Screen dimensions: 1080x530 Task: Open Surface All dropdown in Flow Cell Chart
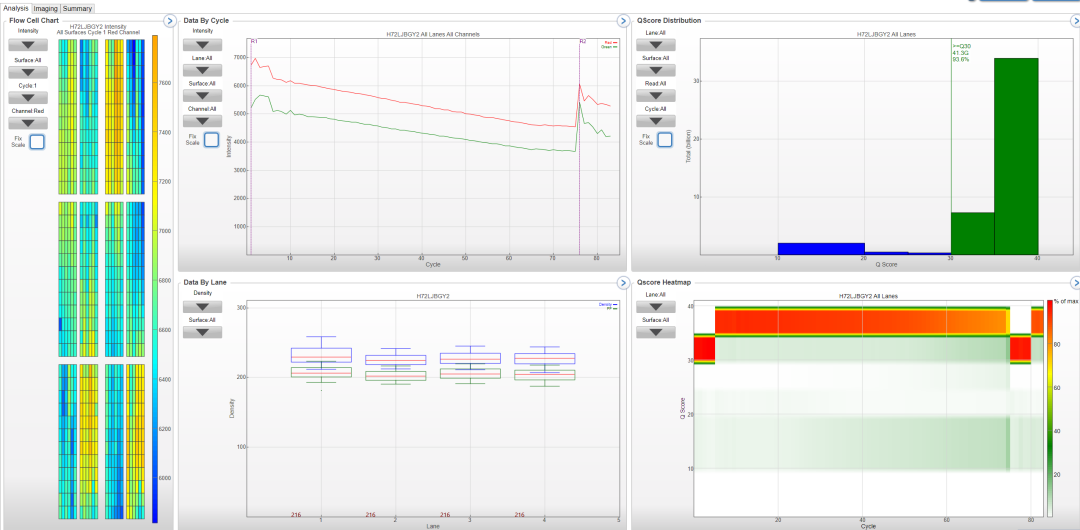(x=27, y=71)
